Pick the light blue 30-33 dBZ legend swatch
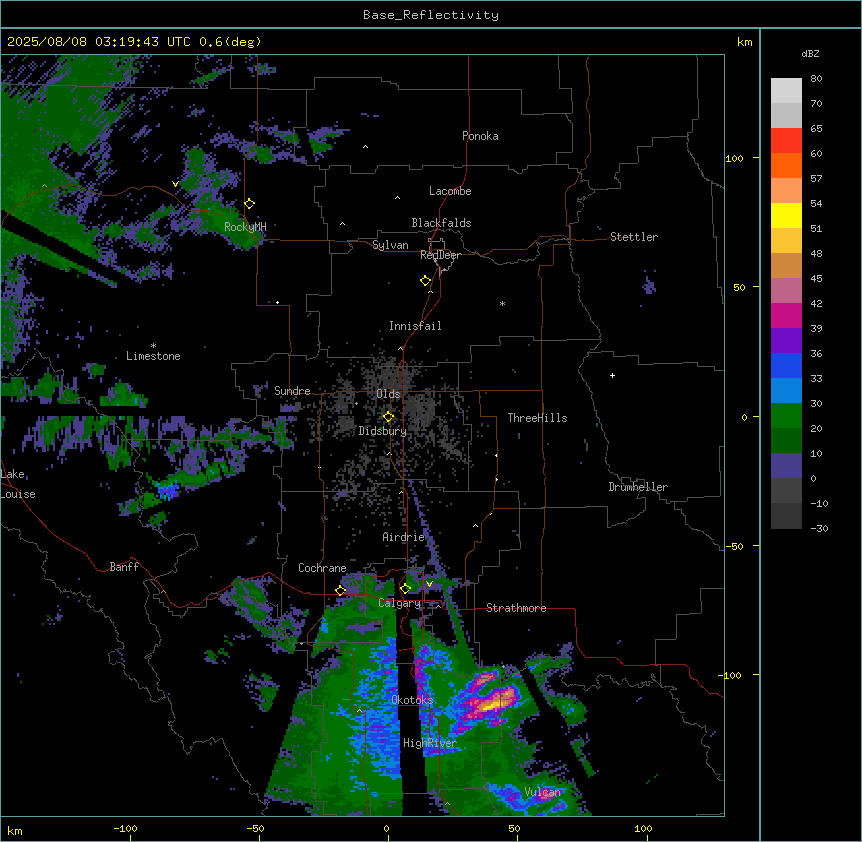The height and width of the screenshot is (842, 862). pos(786,391)
